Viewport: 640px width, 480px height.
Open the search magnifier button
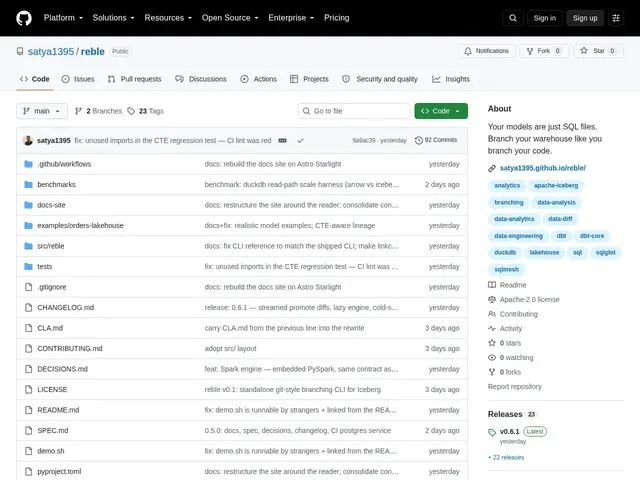(x=513, y=18)
